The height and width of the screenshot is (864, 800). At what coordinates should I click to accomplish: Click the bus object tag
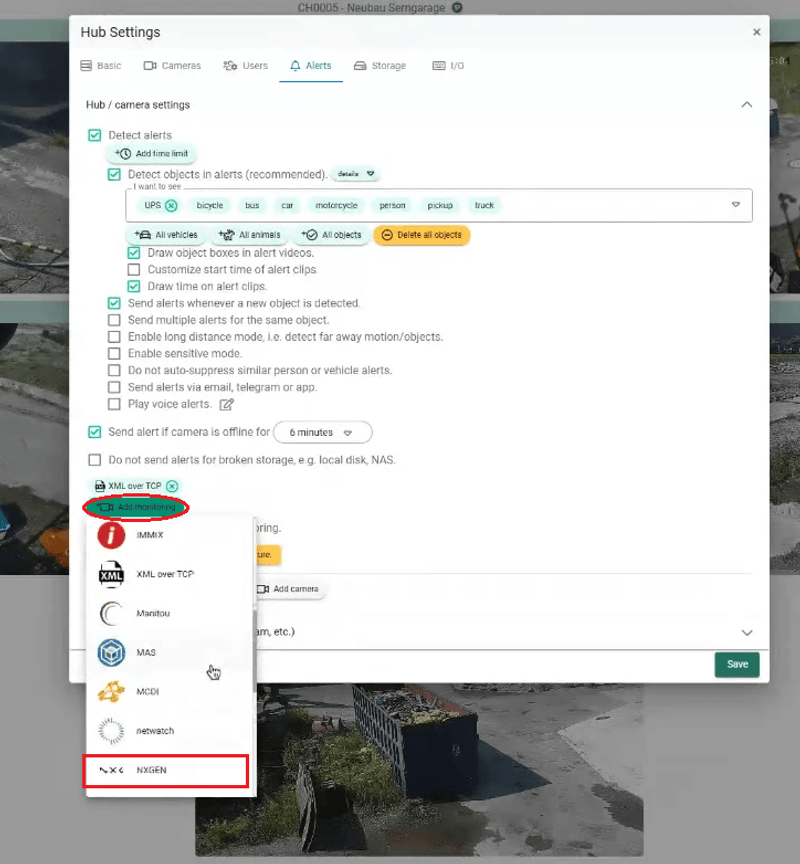coord(252,206)
